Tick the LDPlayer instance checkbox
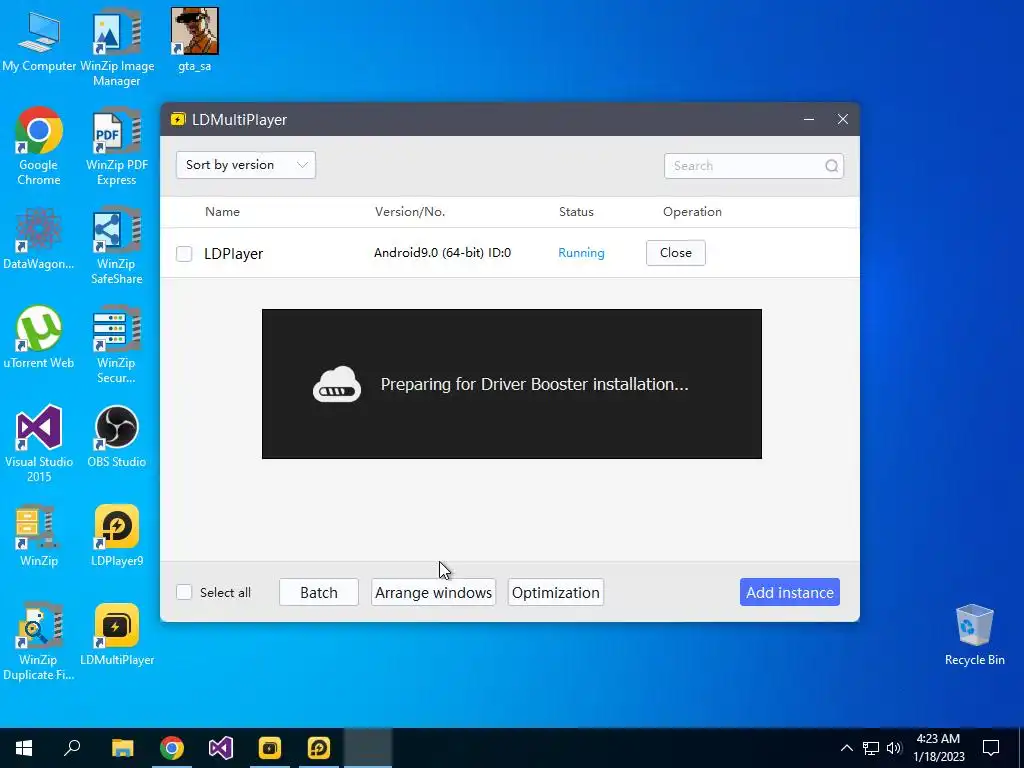The height and width of the screenshot is (768, 1024). pyautogui.click(x=184, y=253)
